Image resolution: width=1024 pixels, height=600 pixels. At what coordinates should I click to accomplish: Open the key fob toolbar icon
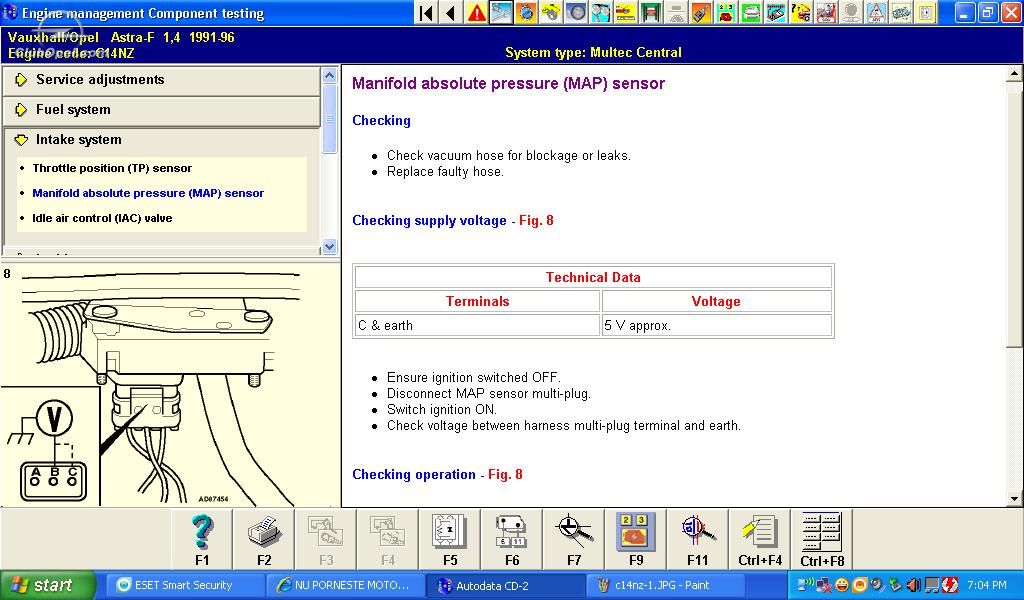(x=702, y=12)
